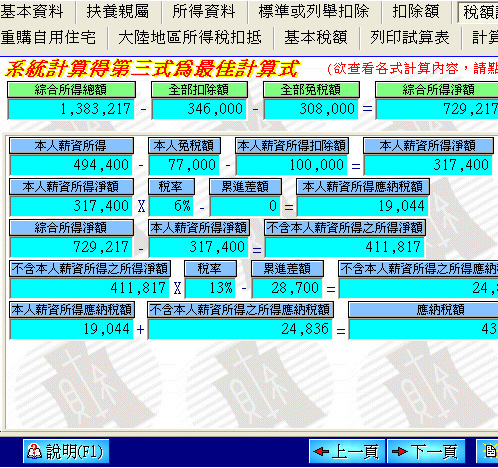498x468 pixels.
Task: Open the 標準或列舉扣除 tab
Action: click(x=314, y=12)
